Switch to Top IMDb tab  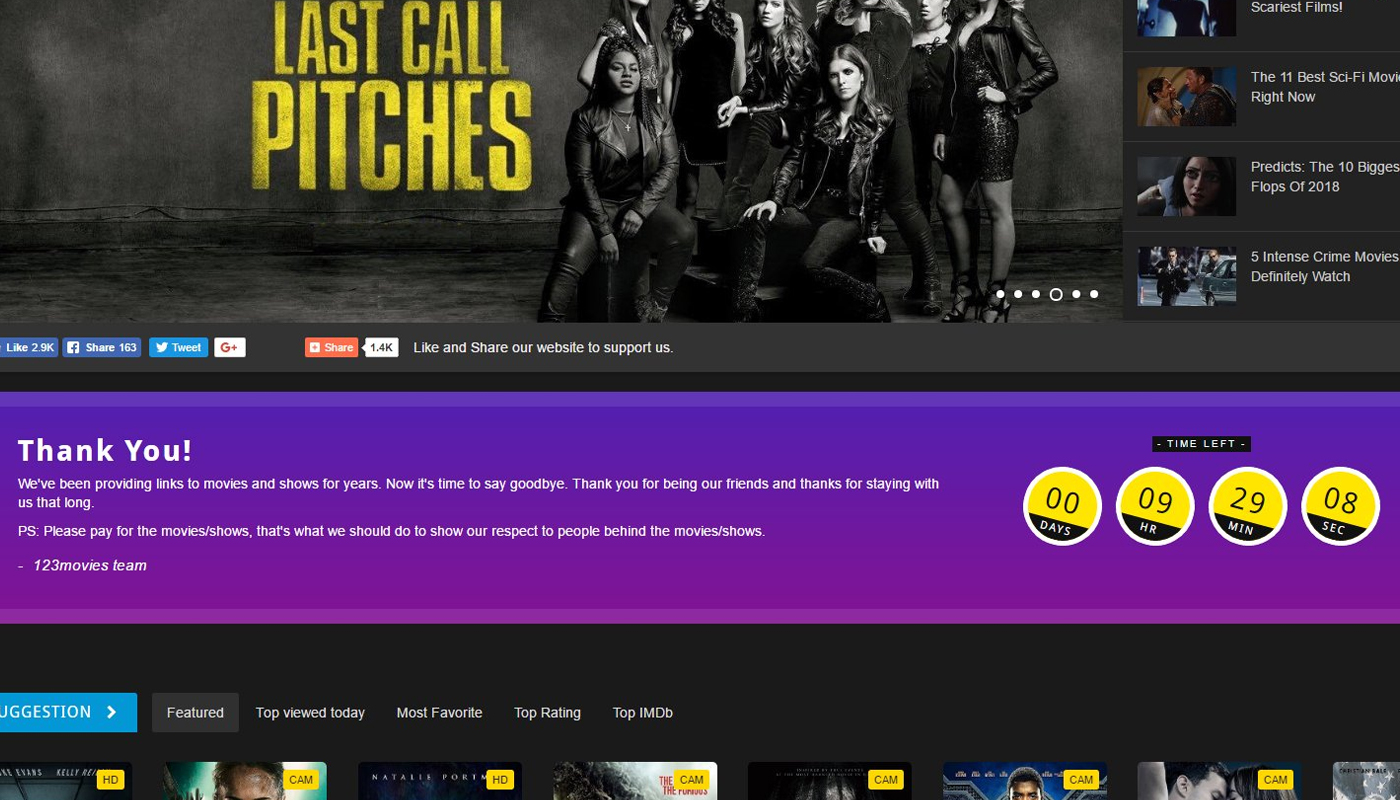click(x=642, y=712)
